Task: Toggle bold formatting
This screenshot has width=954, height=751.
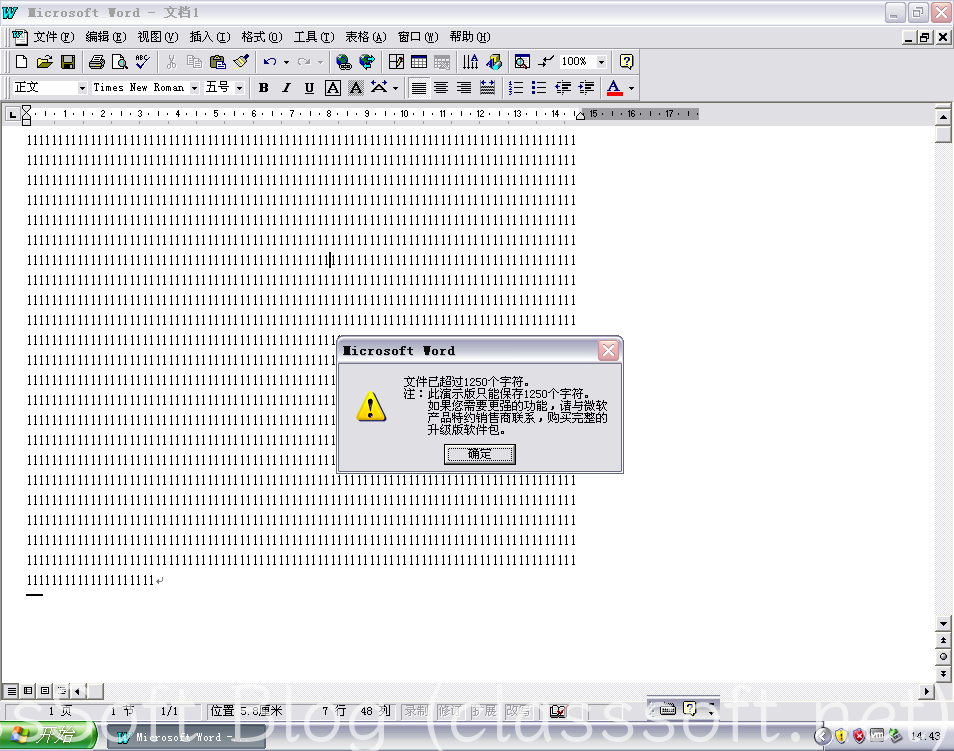Action: tap(264, 88)
